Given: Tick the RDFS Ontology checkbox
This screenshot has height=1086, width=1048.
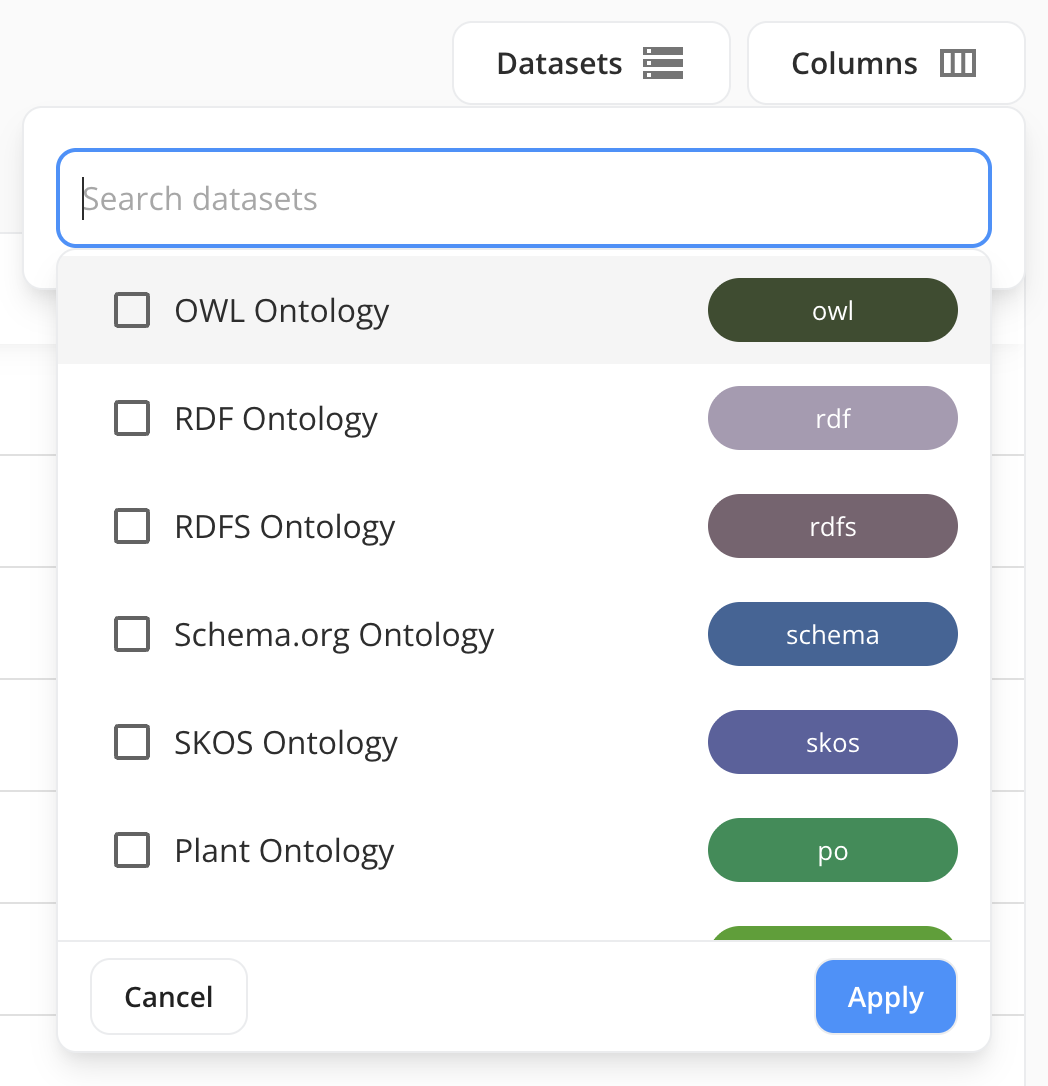Looking at the screenshot, I should pyautogui.click(x=132, y=526).
